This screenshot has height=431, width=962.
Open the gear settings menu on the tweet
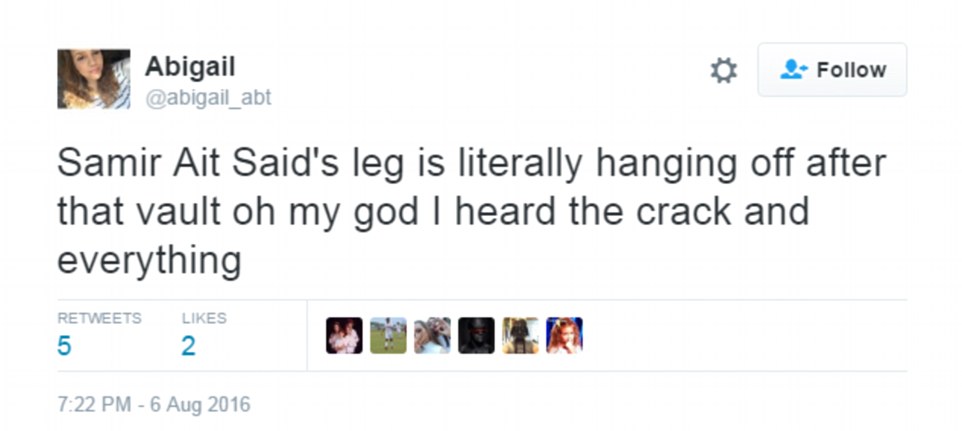pyautogui.click(x=723, y=70)
